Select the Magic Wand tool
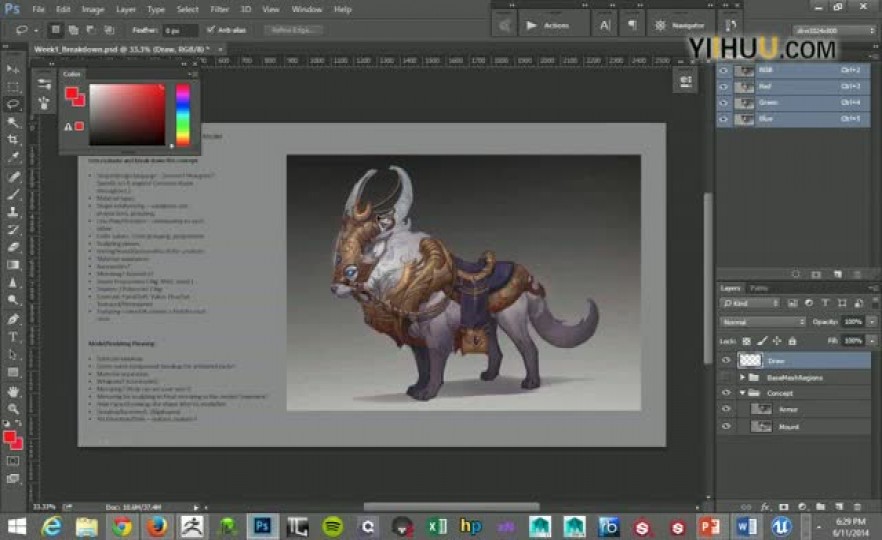The height and width of the screenshot is (540, 882). coord(12,122)
